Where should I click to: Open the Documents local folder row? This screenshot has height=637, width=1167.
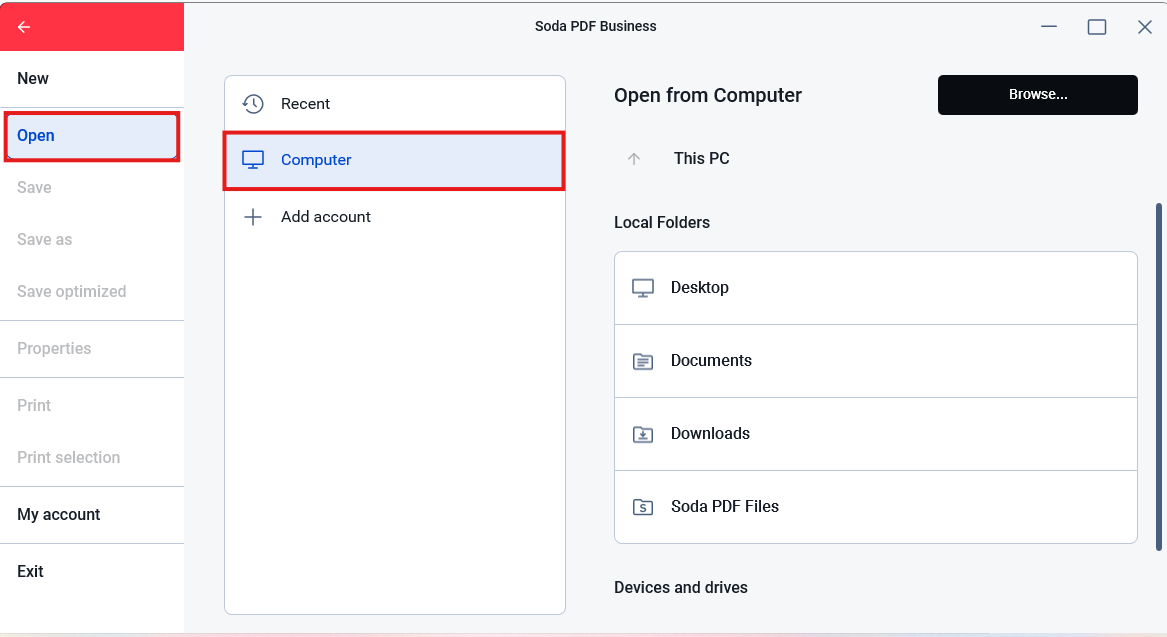[875, 361]
